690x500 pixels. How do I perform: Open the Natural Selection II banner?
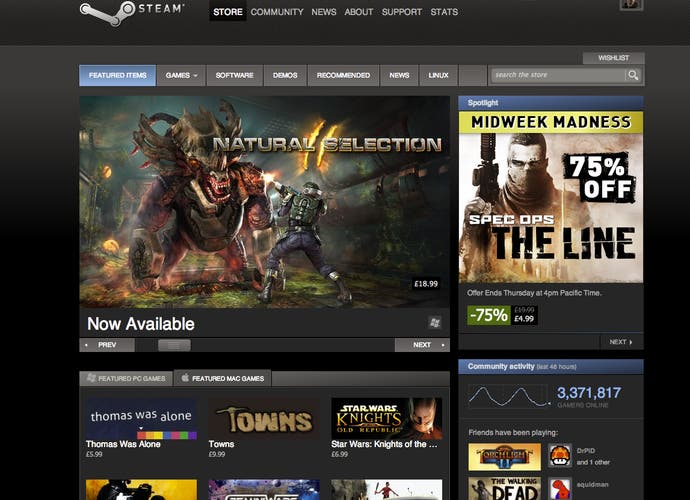pyautogui.click(x=264, y=202)
